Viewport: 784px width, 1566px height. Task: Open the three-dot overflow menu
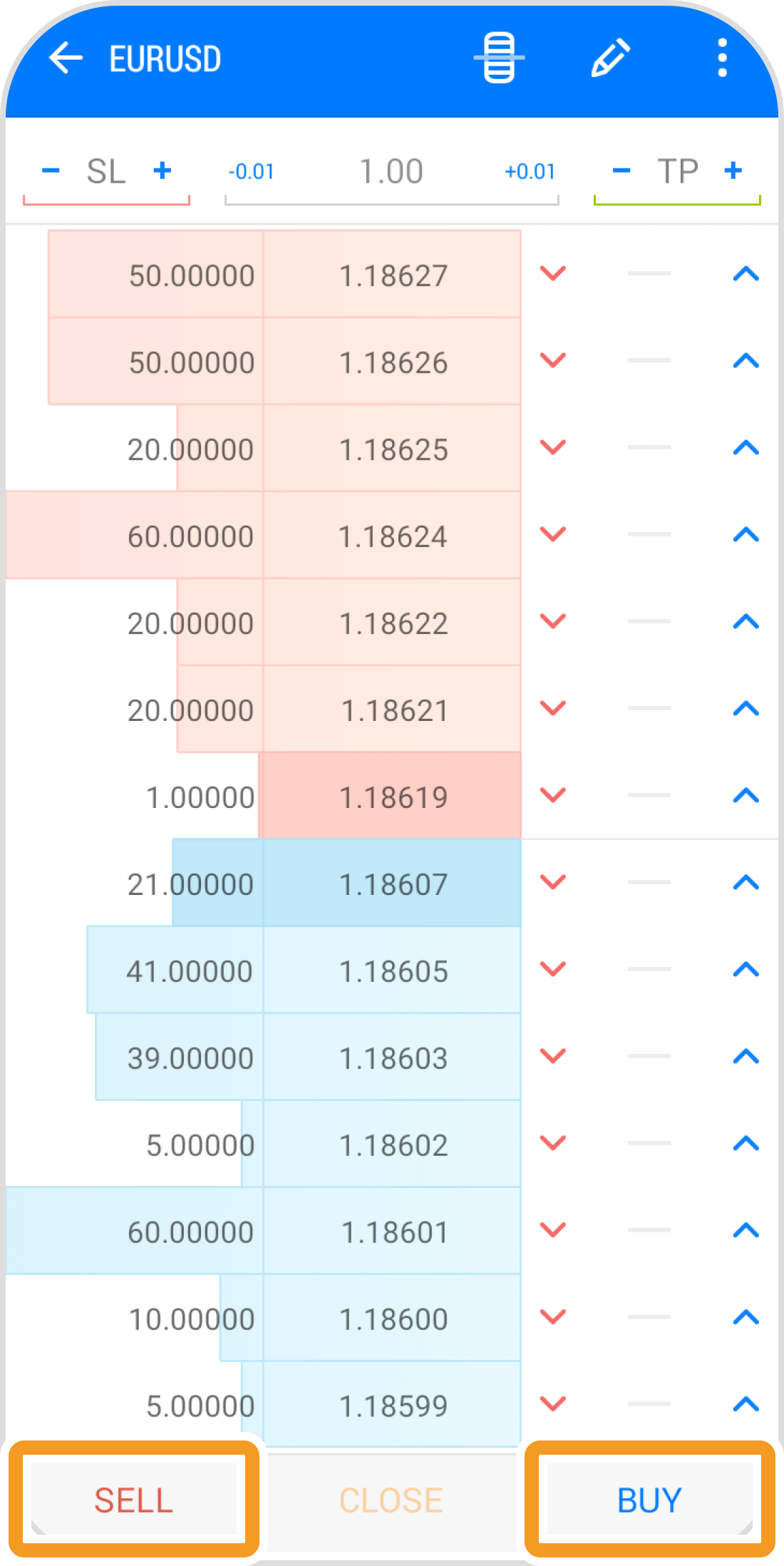(x=722, y=58)
